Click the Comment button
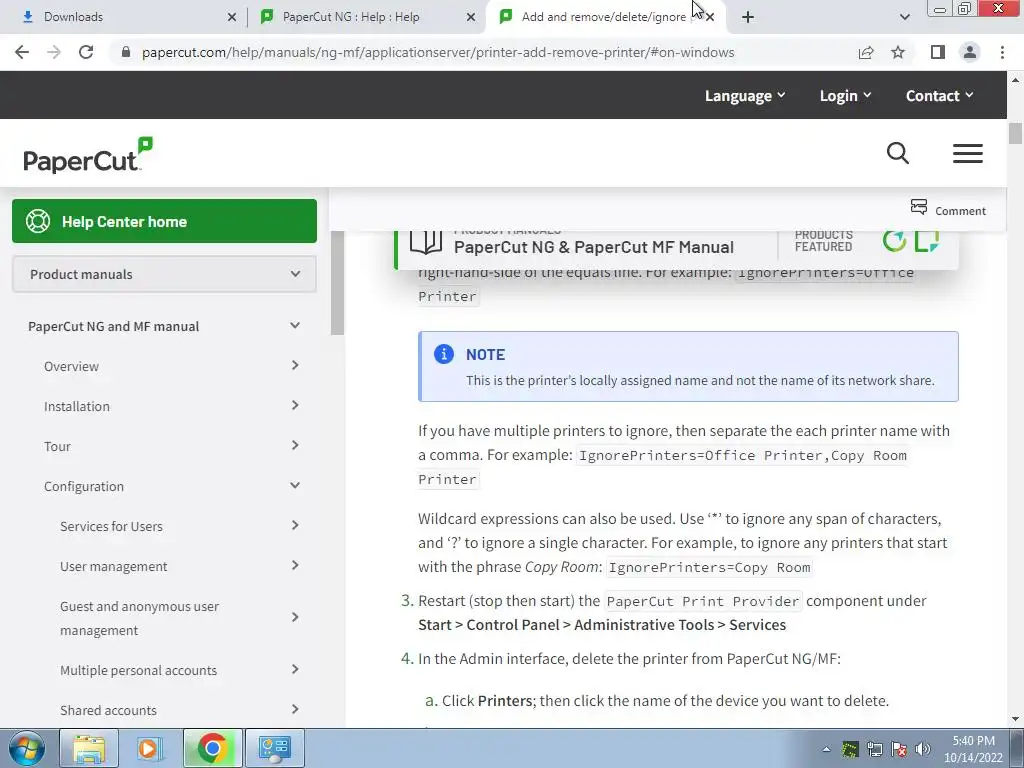The height and width of the screenshot is (768, 1024). pos(948,210)
